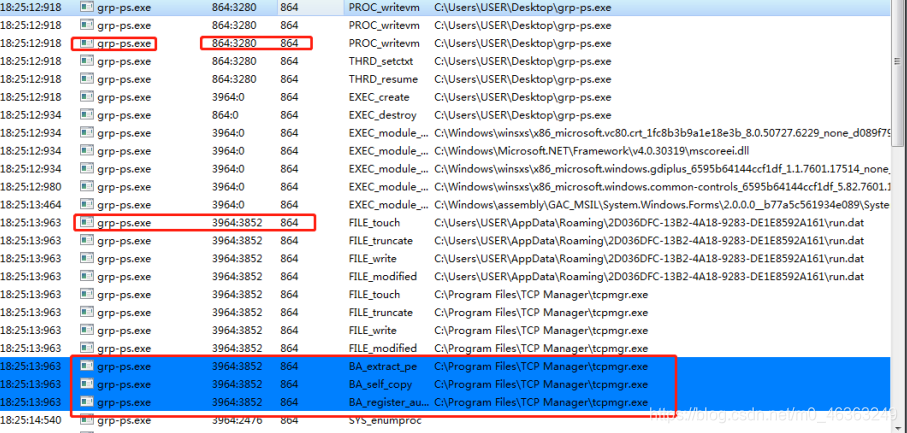
Task: Click the tcpmgr.exe path in the BA_self_copy row
Action: 541,384
